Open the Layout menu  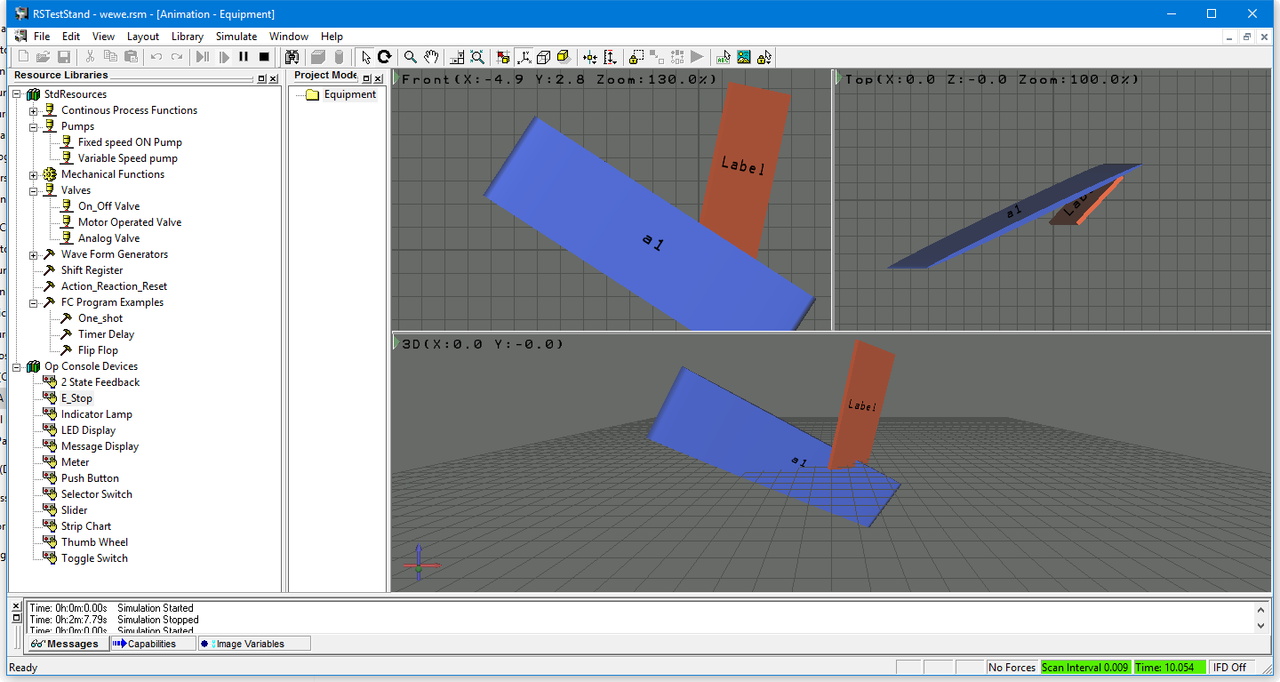click(x=143, y=36)
